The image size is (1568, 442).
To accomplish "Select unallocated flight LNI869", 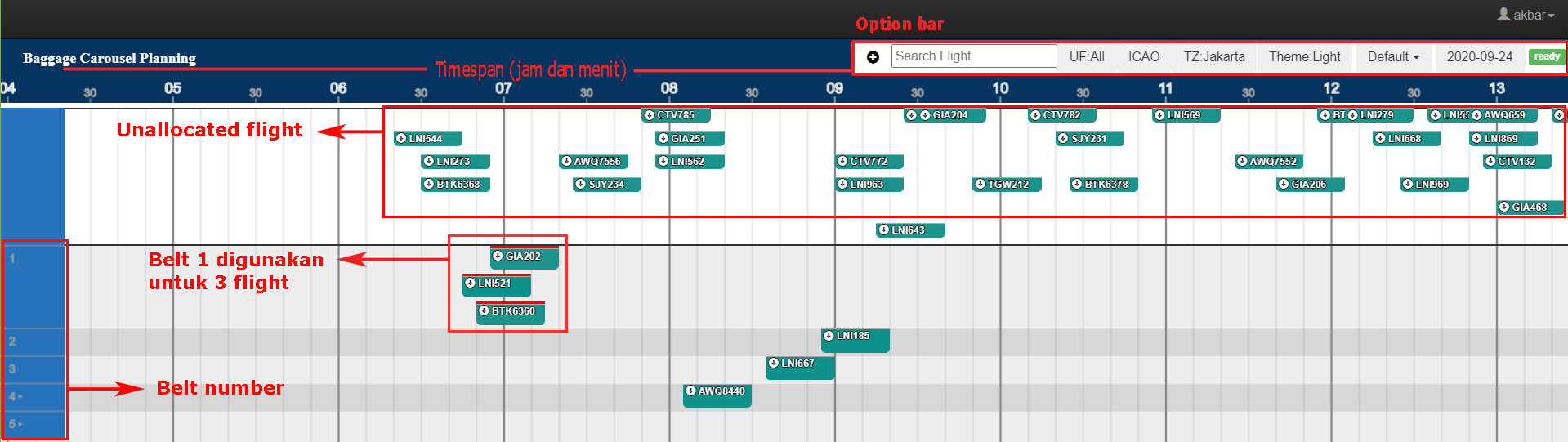I will point(1503,139).
